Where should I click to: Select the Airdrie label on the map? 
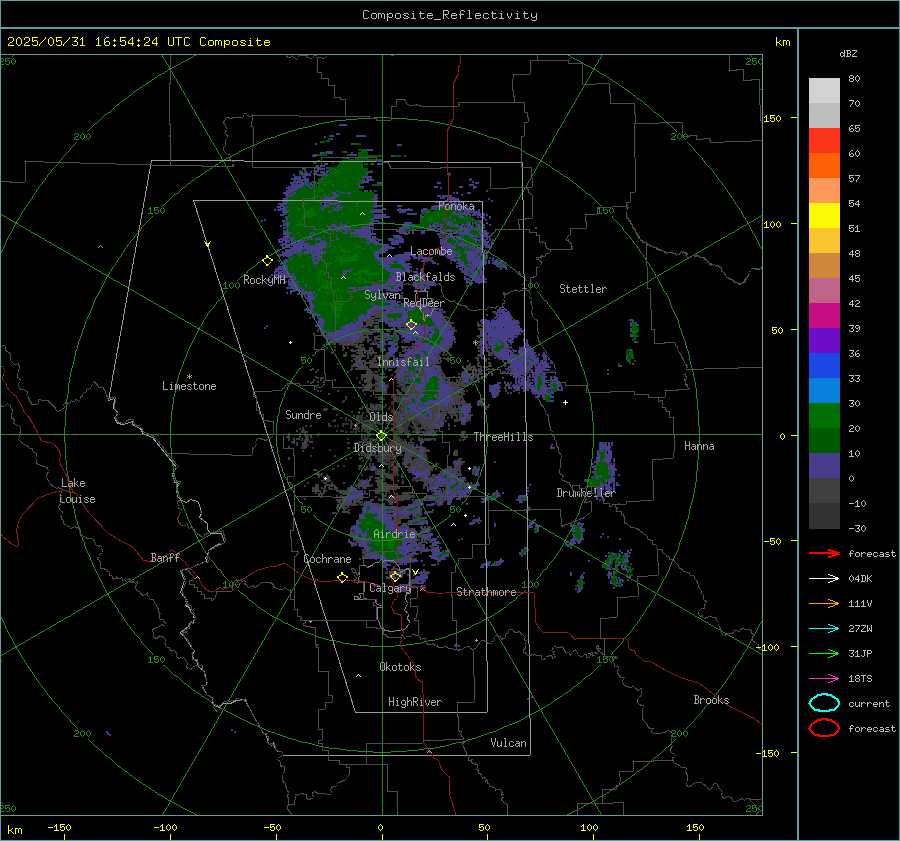[x=394, y=534]
